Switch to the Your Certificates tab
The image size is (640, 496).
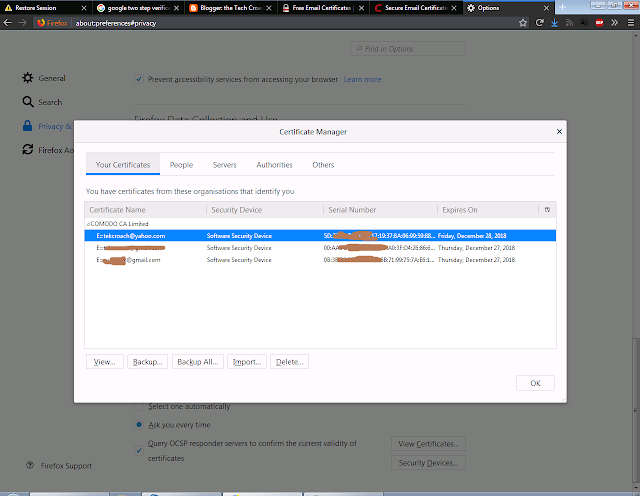(x=123, y=165)
